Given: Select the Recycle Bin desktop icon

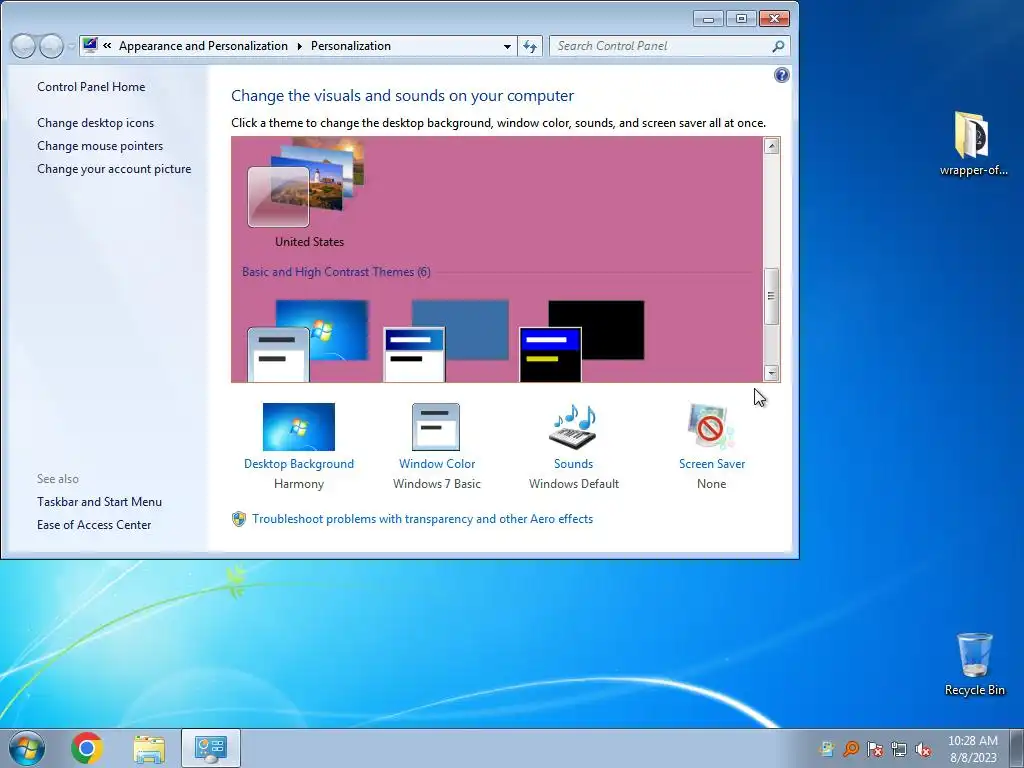Looking at the screenshot, I should [x=974, y=664].
